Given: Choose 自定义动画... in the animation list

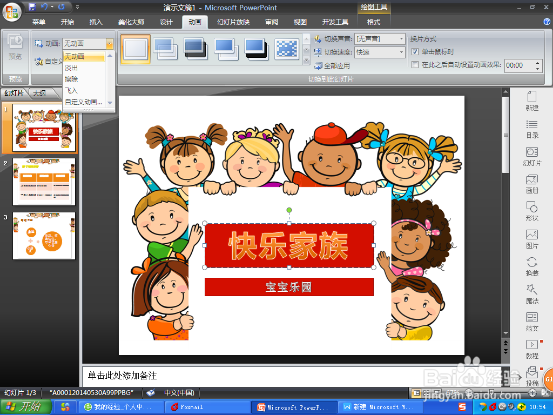Looking at the screenshot, I should [84, 102].
